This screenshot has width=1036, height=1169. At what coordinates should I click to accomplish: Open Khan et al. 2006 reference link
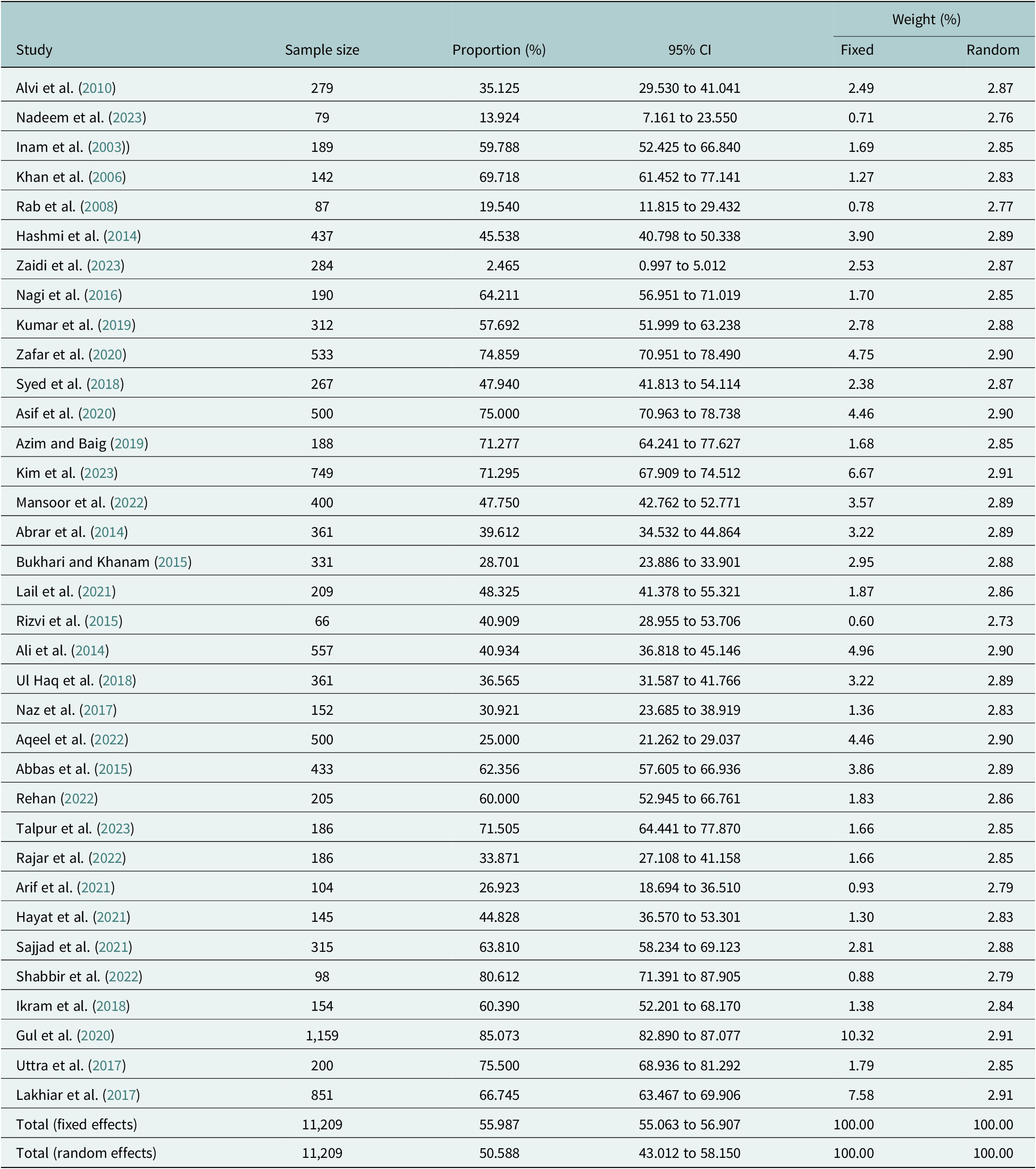[107, 178]
